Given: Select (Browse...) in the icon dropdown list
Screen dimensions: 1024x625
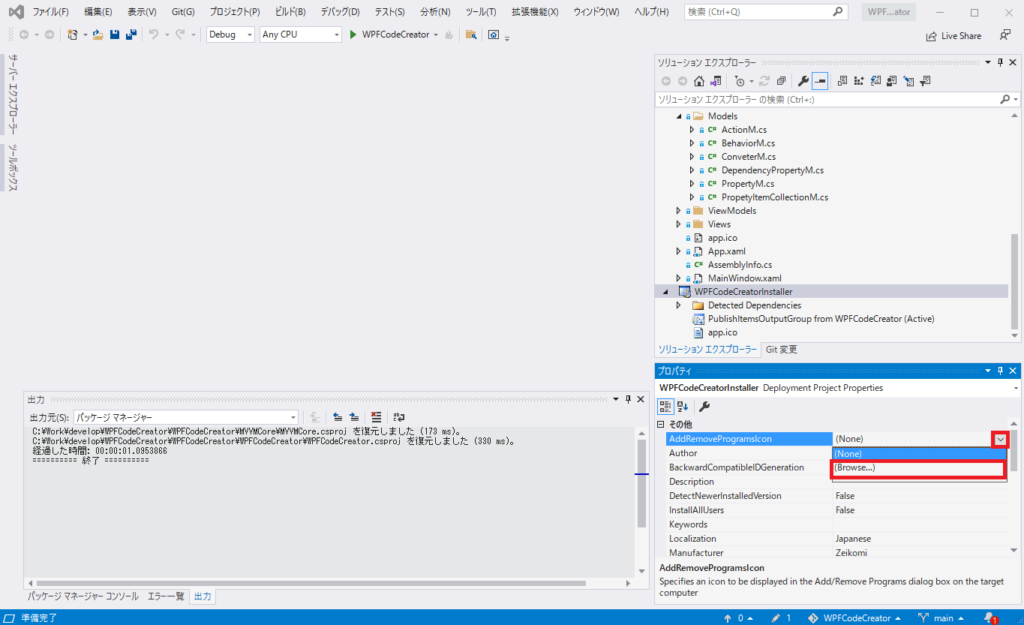Looking at the screenshot, I should pyautogui.click(x=918, y=468).
